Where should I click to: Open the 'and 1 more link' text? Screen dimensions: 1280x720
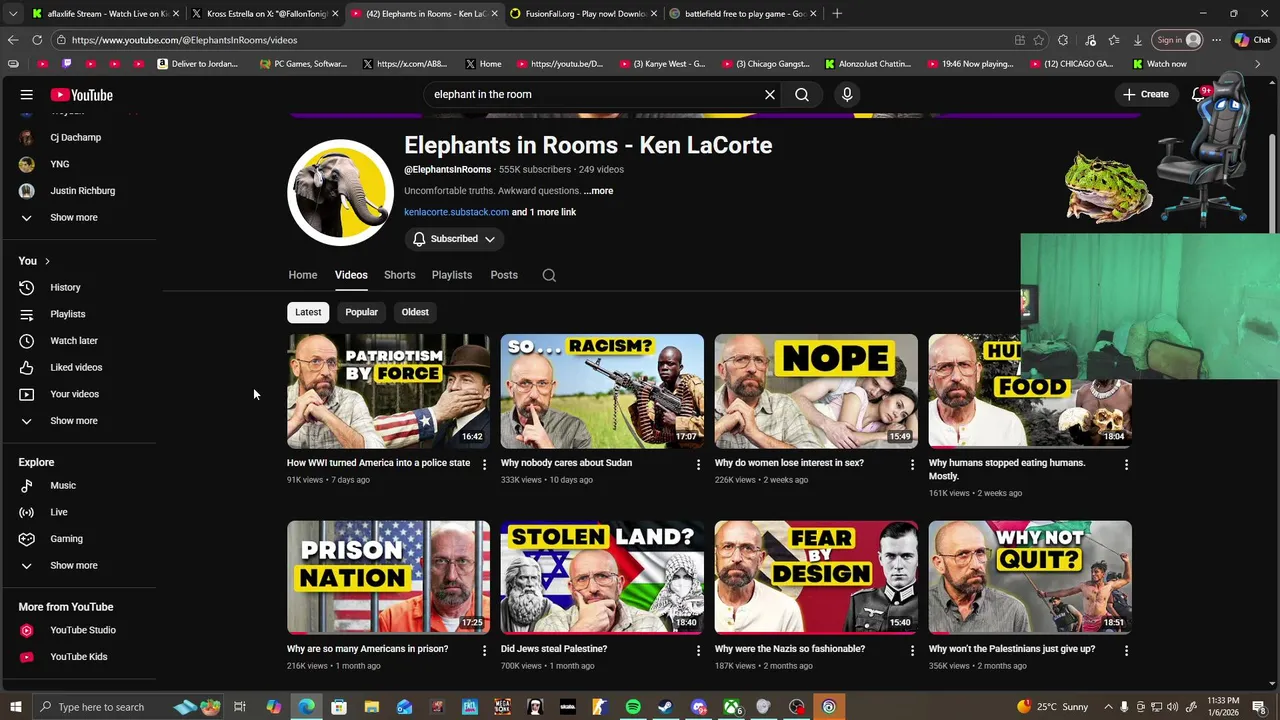[544, 212]
